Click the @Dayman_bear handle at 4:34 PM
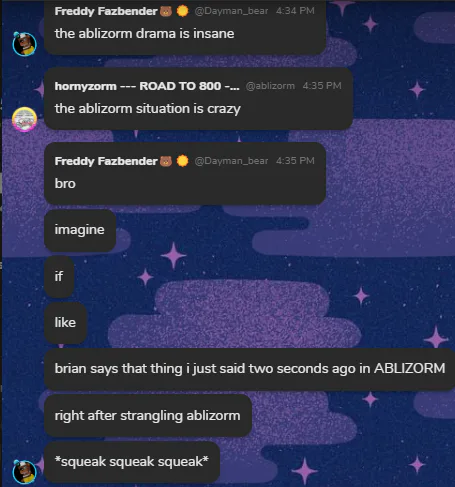The height and width of the screenshot is (487, 455). click(x=231, y=11)
